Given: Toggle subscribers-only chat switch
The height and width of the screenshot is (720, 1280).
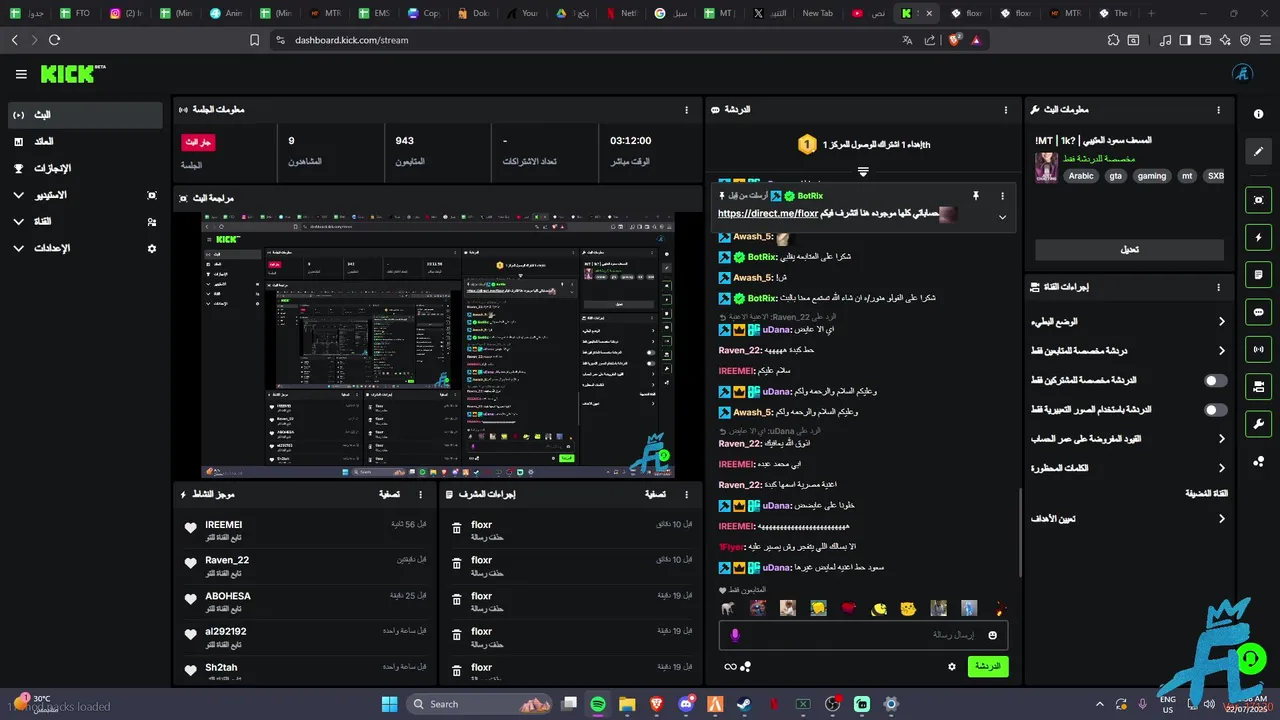Looking at the screenshot, I should point(1215,381).
